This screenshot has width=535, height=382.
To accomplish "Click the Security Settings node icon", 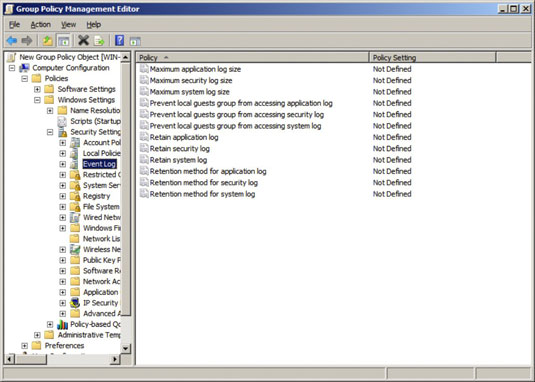I will [62, 132].
